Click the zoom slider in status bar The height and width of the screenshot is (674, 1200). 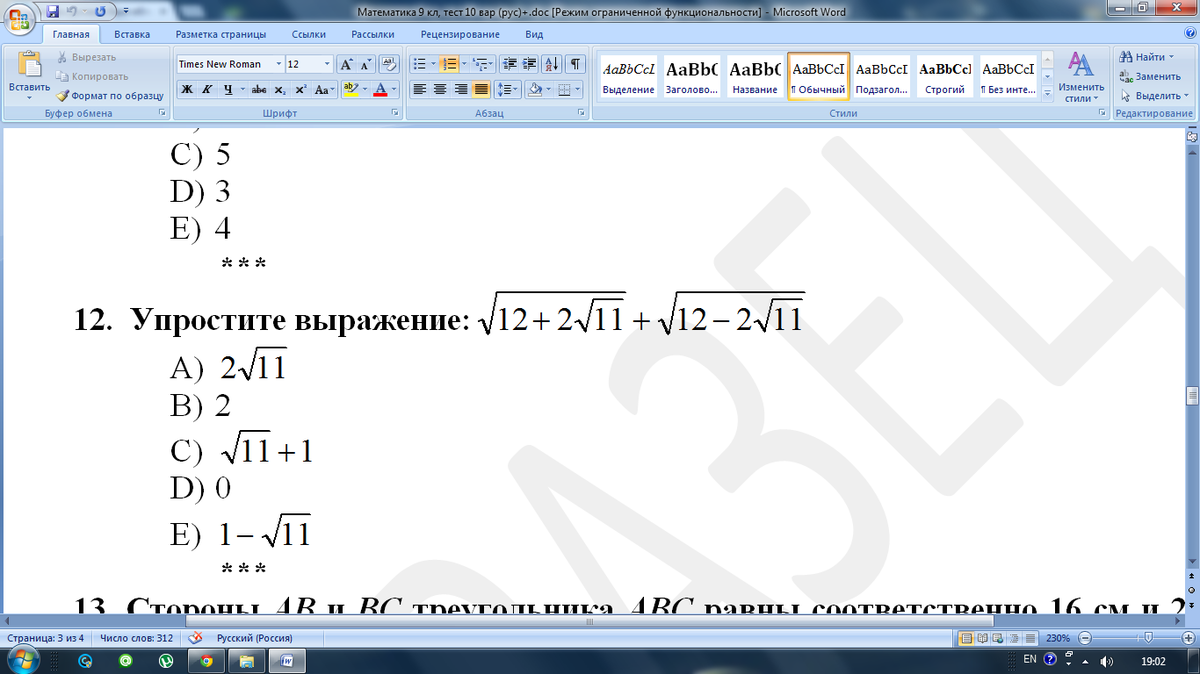pyautogui.click(x=1148, y=638)
